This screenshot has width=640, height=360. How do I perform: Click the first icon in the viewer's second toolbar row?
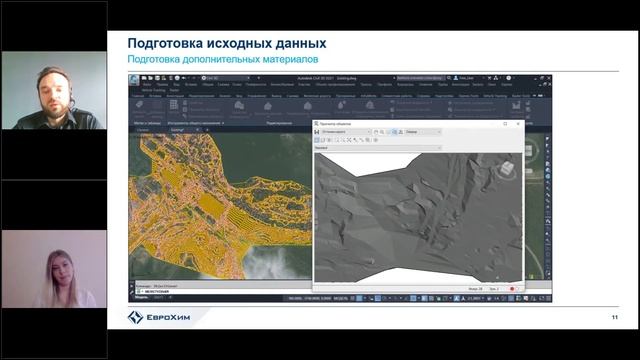[317, 140]
